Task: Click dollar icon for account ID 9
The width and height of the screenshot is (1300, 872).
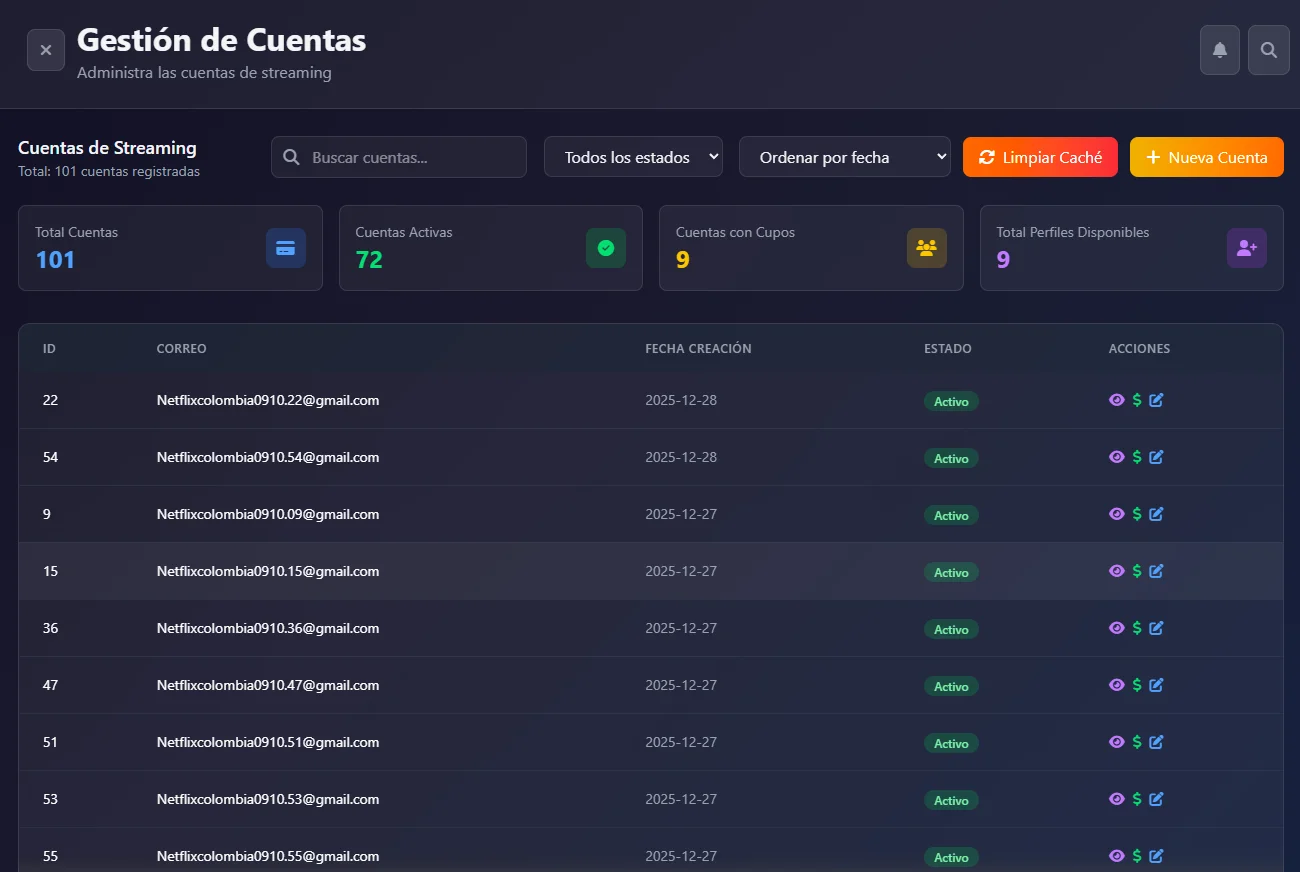Action: pyautogui.click(x=1137, y=514)
